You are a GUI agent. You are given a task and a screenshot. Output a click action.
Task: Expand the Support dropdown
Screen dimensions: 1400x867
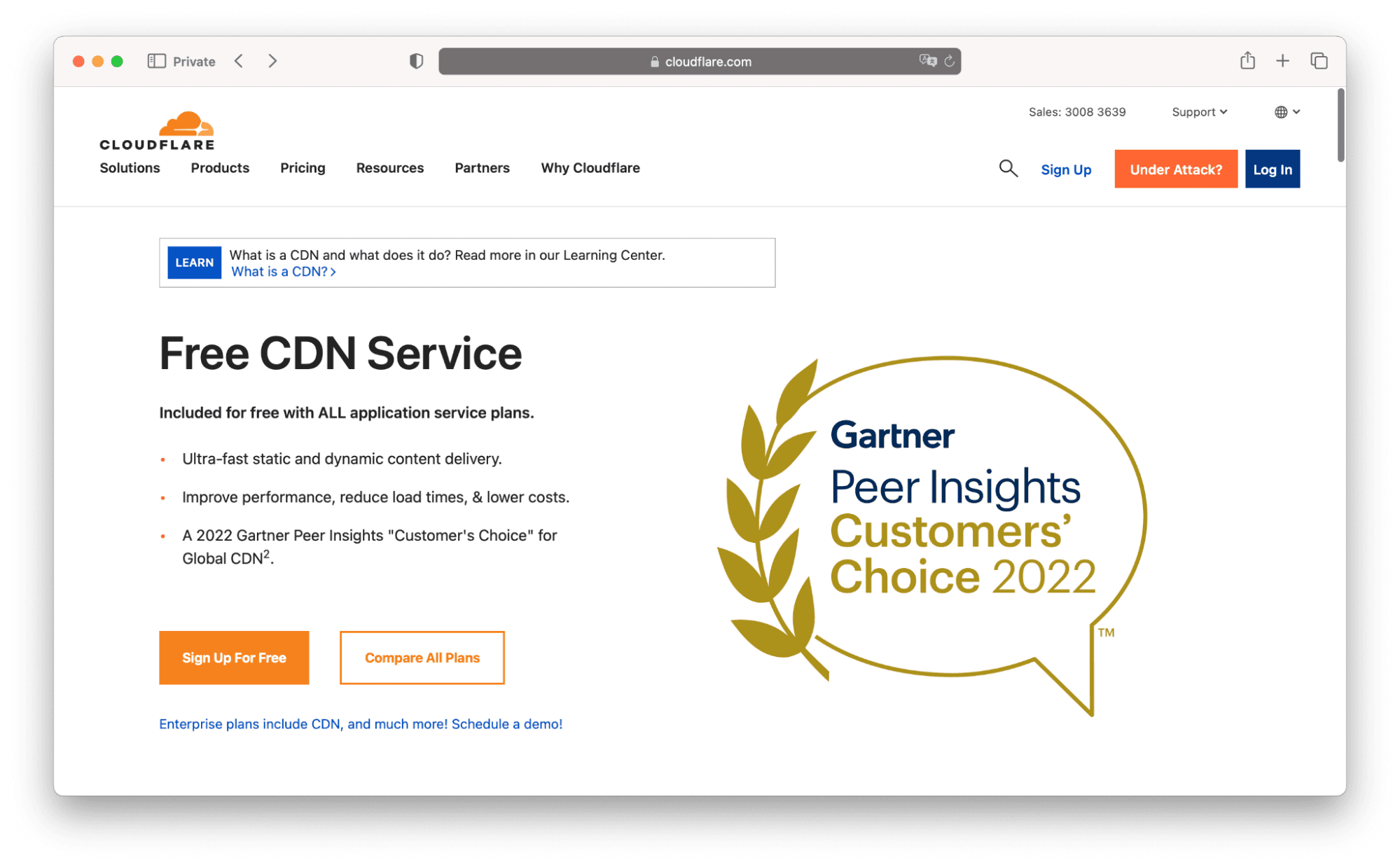(1199, 112)
